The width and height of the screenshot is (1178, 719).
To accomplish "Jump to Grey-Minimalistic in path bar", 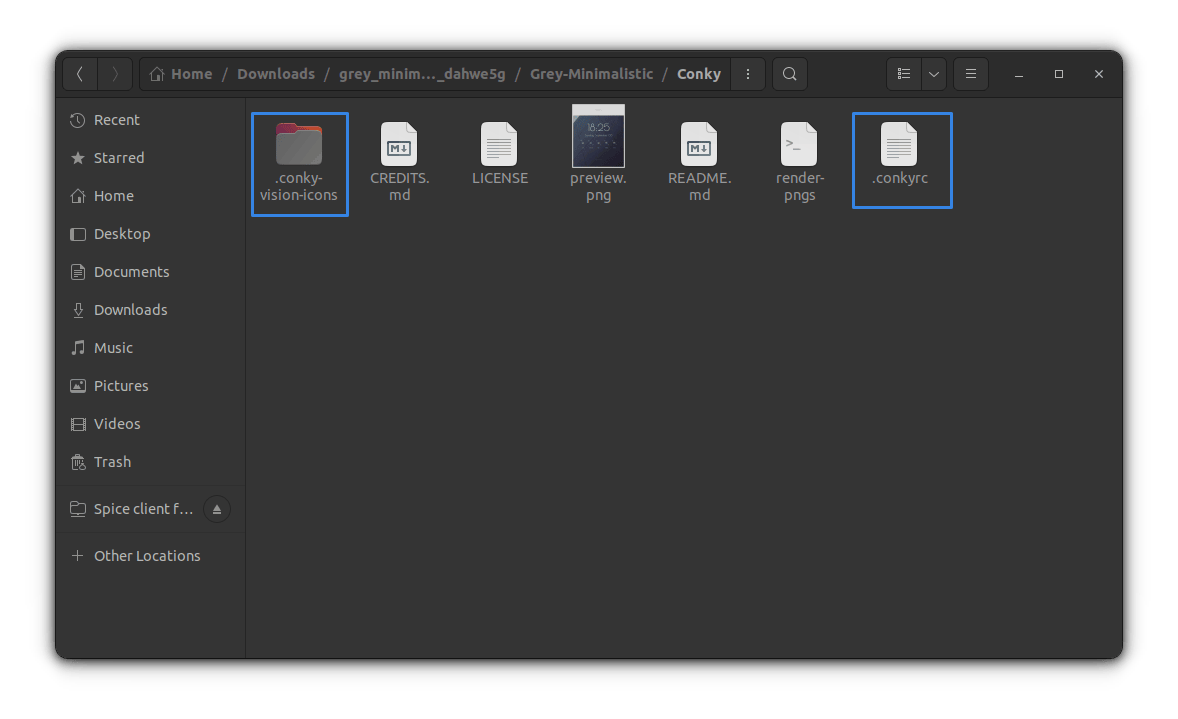I will tap(591, 74).
